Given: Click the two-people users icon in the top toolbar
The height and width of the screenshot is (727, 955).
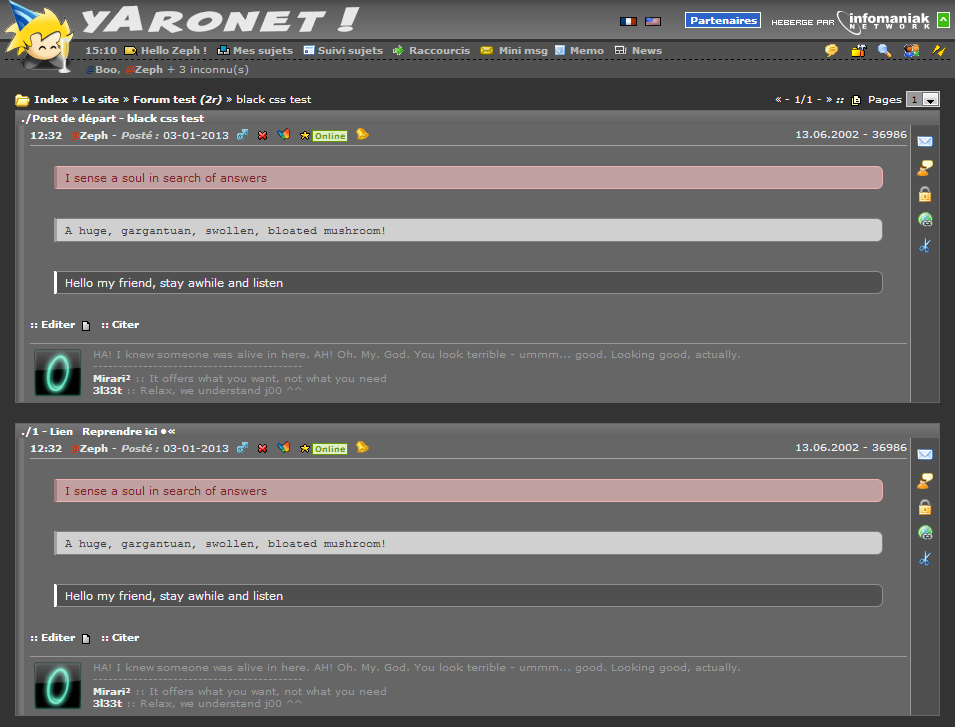Looking at the screenshot, I should pos(911,50).
